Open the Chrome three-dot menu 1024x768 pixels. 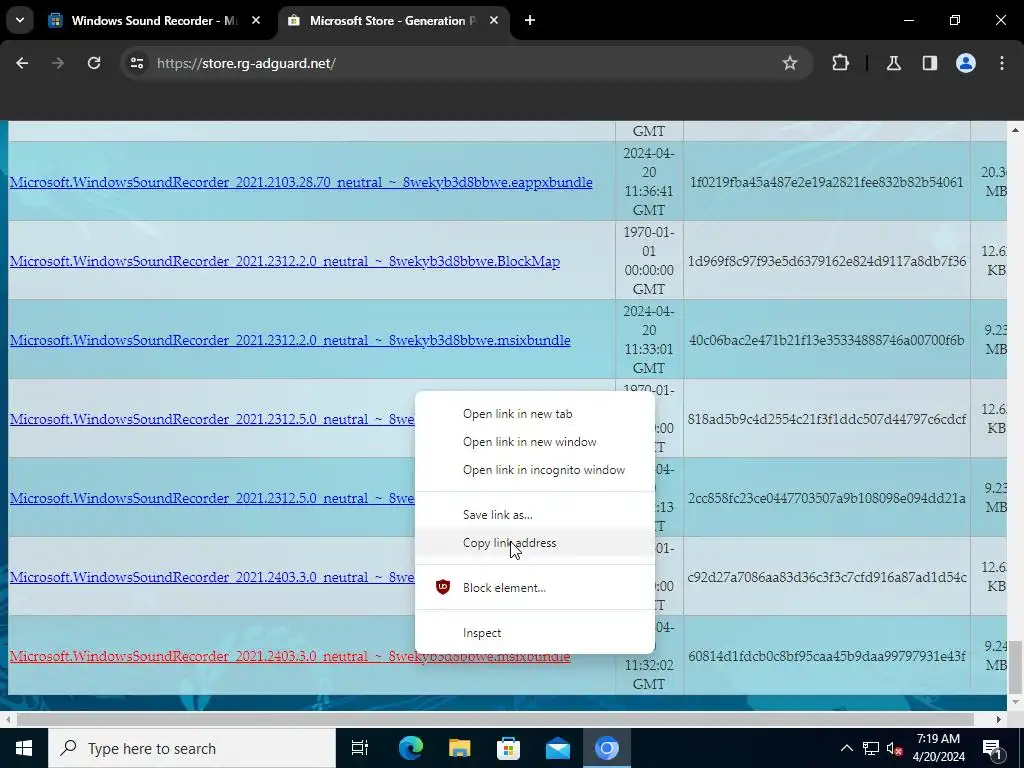click(1002, 63)
